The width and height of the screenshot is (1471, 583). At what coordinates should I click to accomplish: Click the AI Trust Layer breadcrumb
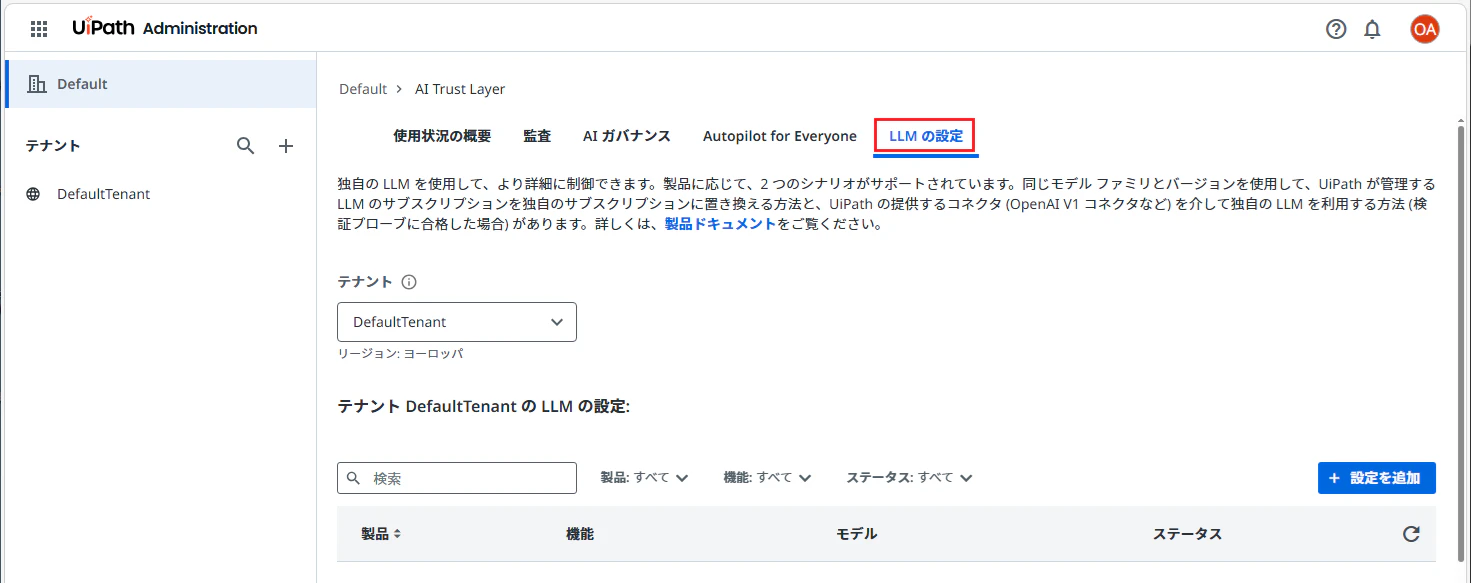pos(460,89)
